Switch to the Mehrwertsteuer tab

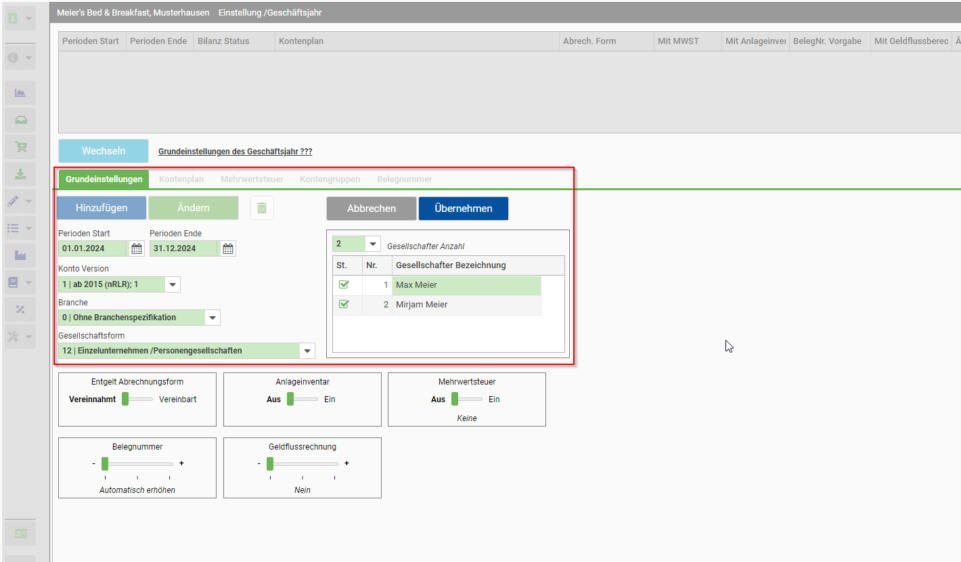(x=252, y=179)
